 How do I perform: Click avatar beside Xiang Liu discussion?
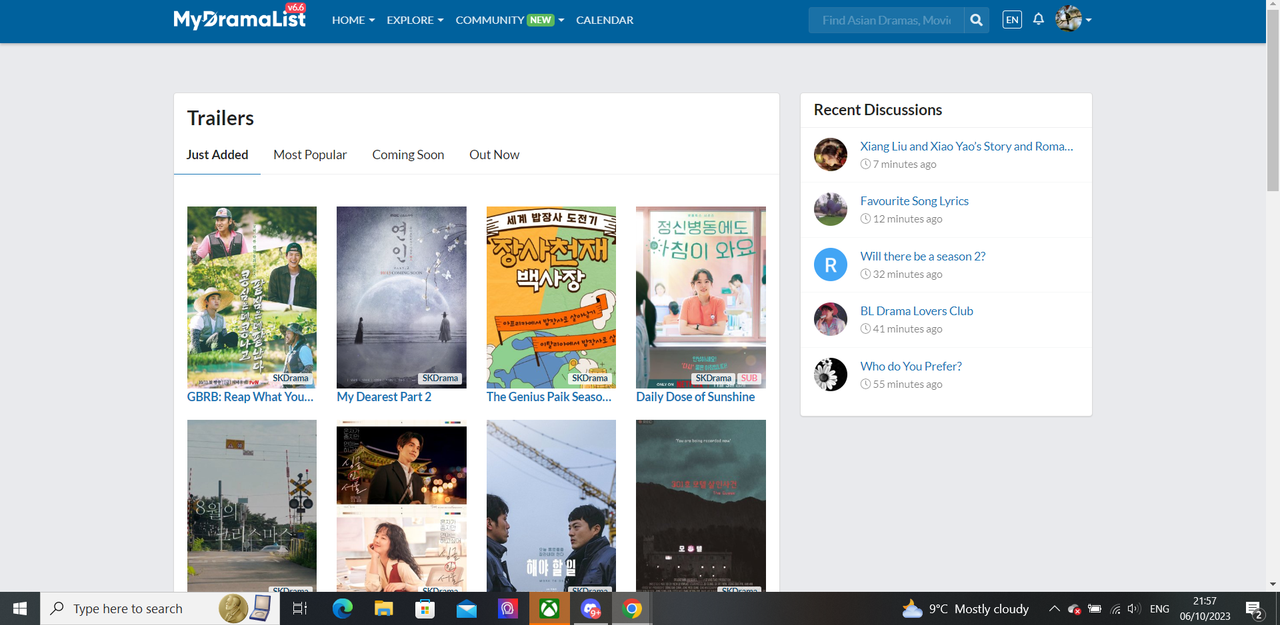click(x=830, y=155)
